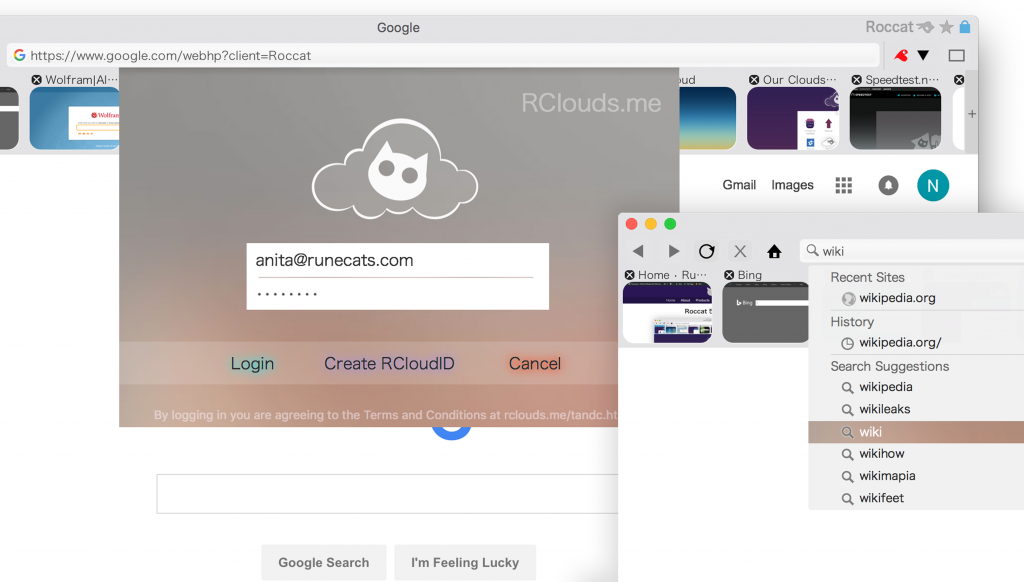Open the Wolfram|Alpha tab thumbnail
This screenshot has width=1024, height=582.
click(x=74, y=118)
